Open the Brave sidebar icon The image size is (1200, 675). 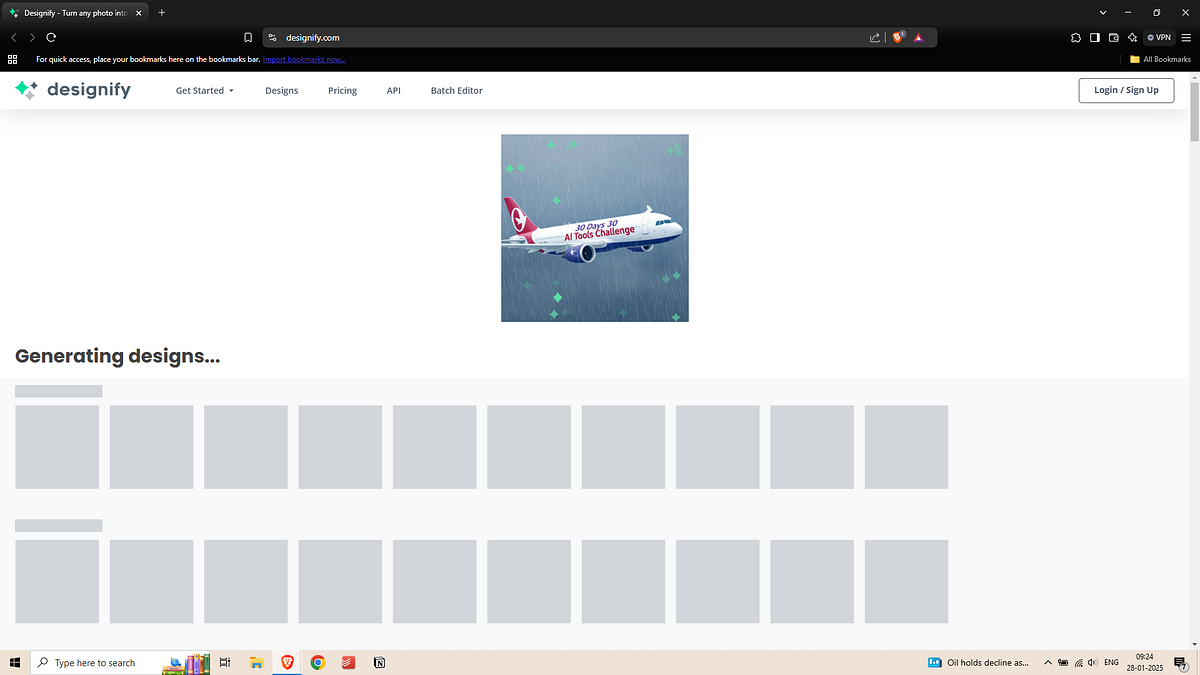point(1093,37)
